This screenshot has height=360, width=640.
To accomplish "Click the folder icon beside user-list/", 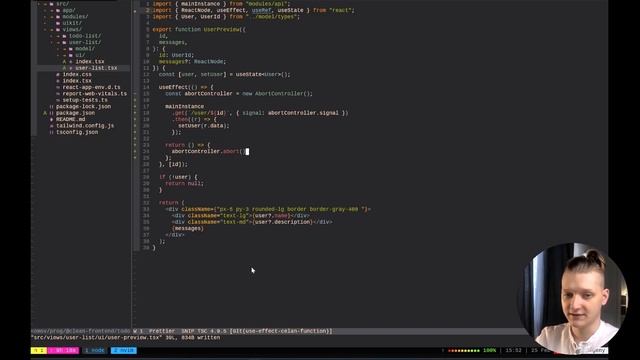I will (x=64, y=42).
